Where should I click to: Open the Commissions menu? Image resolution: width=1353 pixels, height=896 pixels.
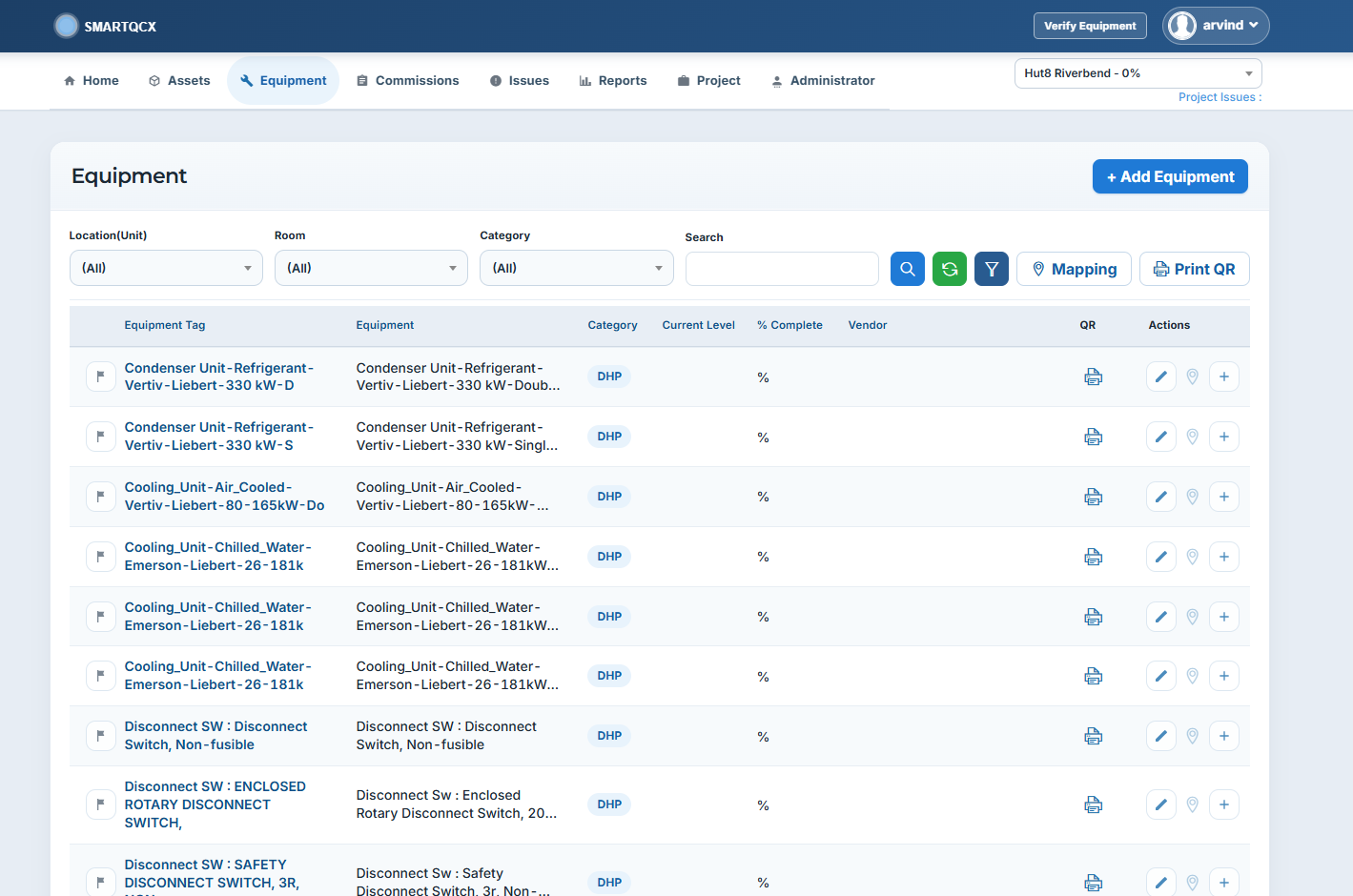click(x=408, y=81)
